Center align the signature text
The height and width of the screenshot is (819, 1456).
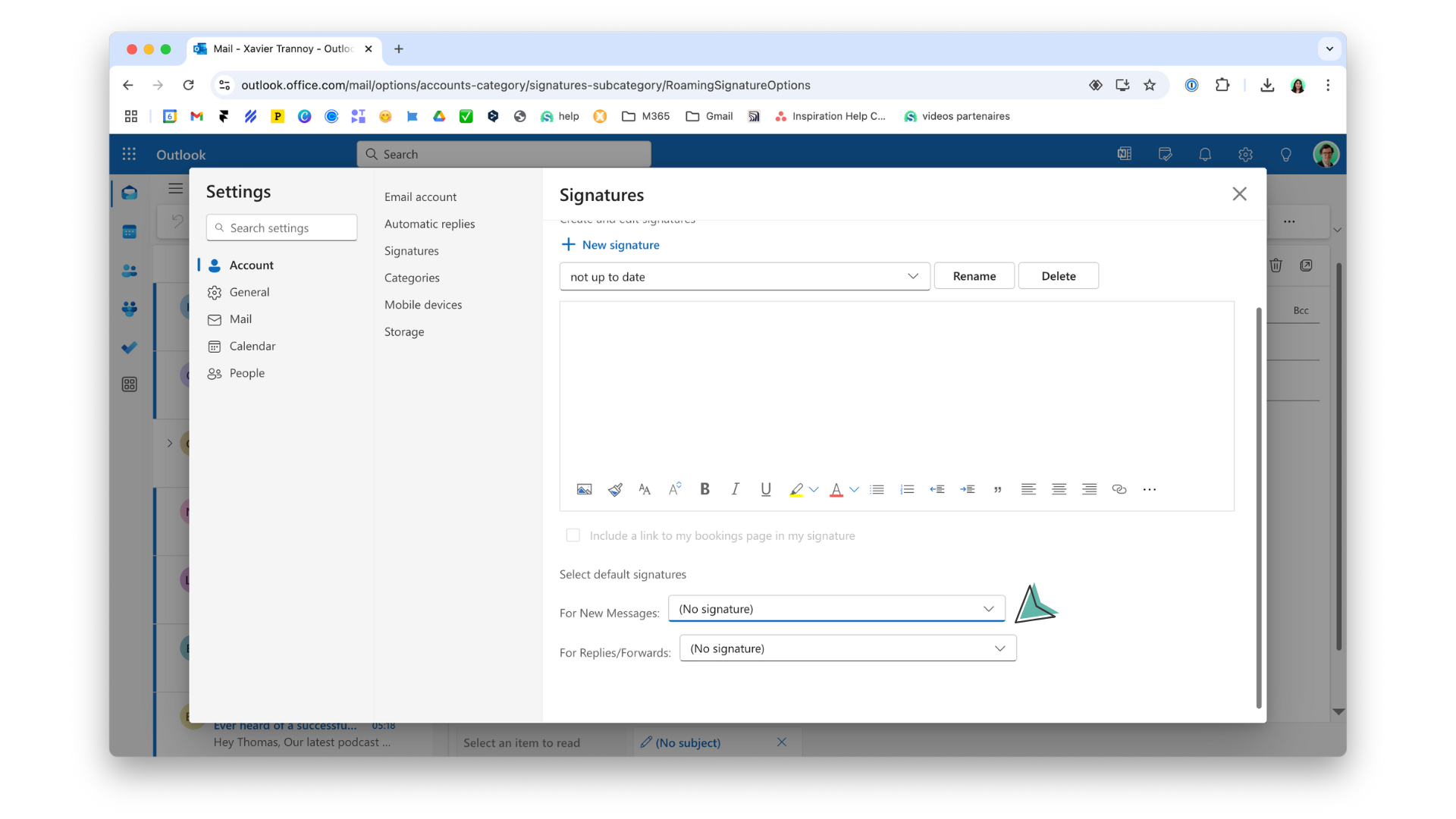coord(1059,489)
